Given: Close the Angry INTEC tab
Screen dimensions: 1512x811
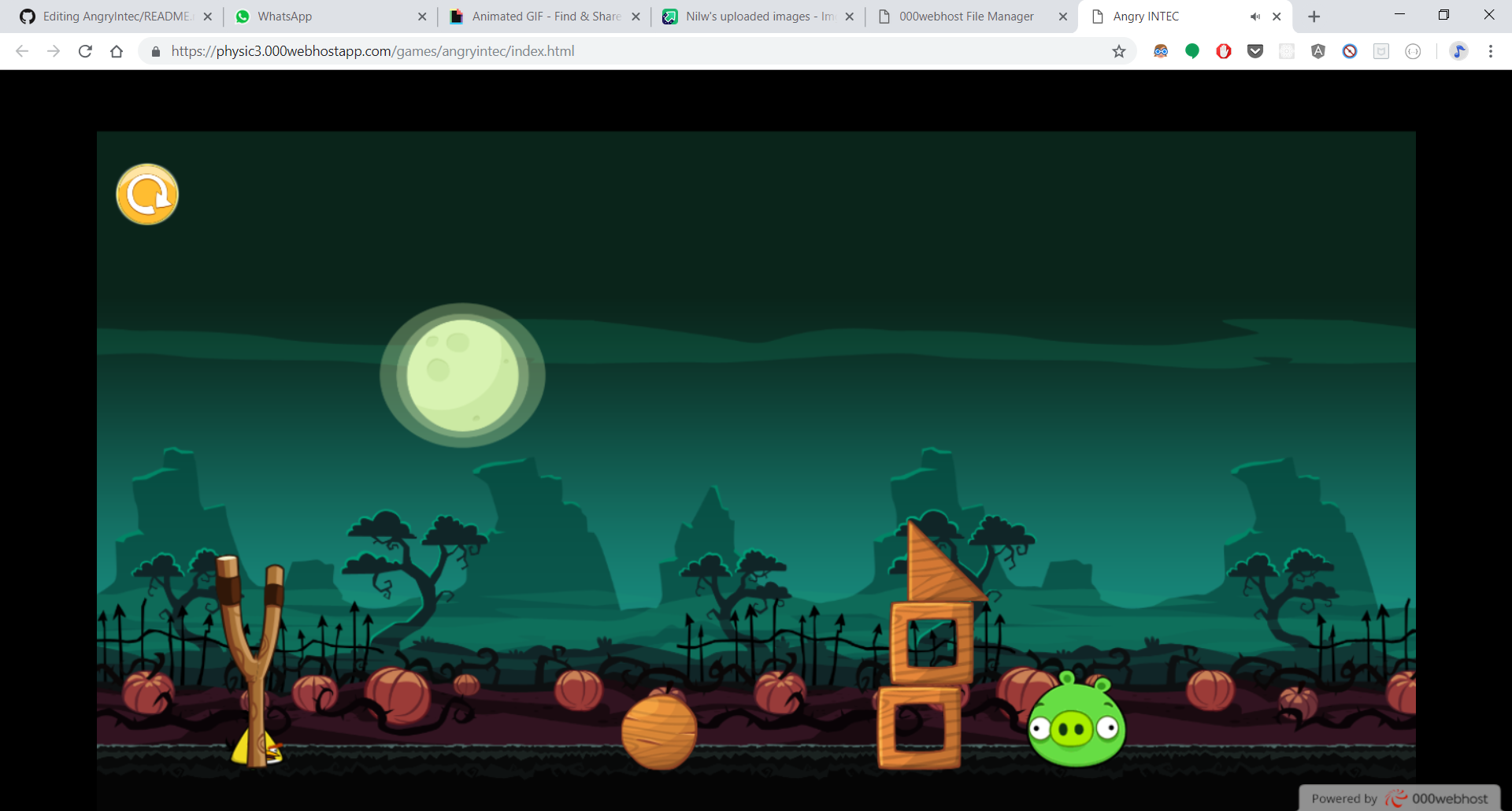Looking at the screenshot, I should 1277,17.
